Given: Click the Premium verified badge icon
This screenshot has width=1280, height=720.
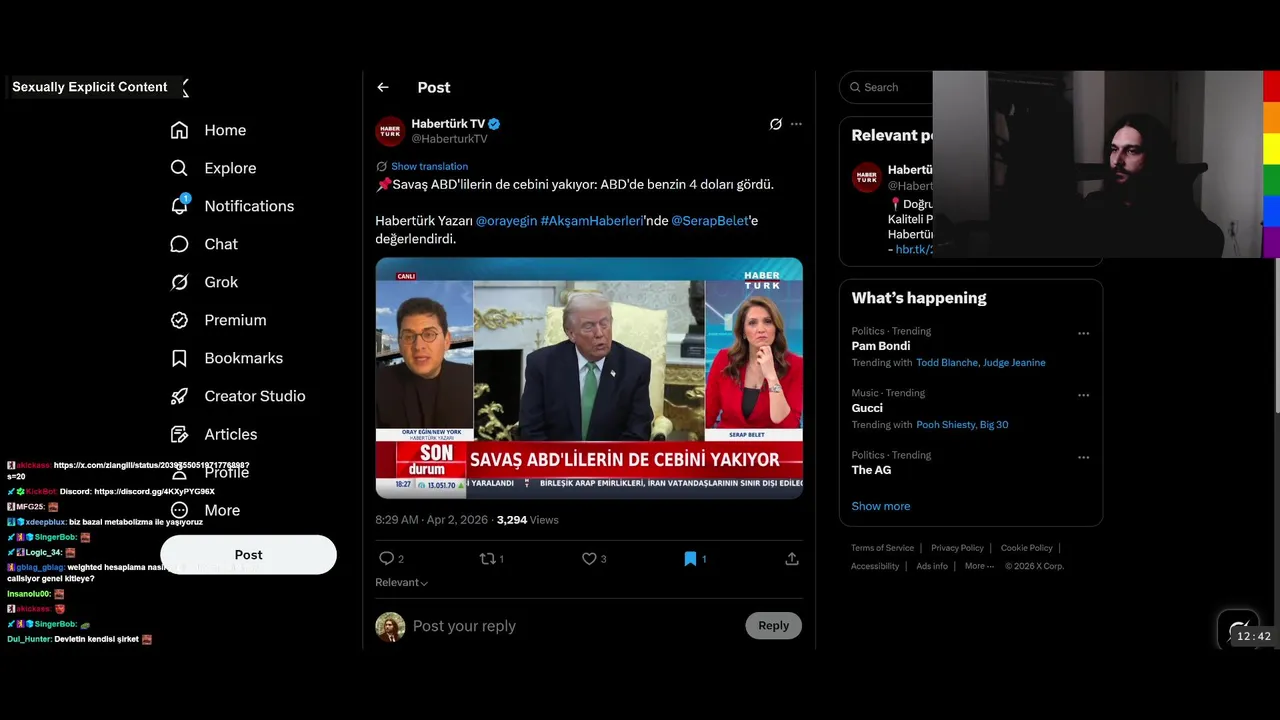Looking at the screenshot, I should coord(179,320).
